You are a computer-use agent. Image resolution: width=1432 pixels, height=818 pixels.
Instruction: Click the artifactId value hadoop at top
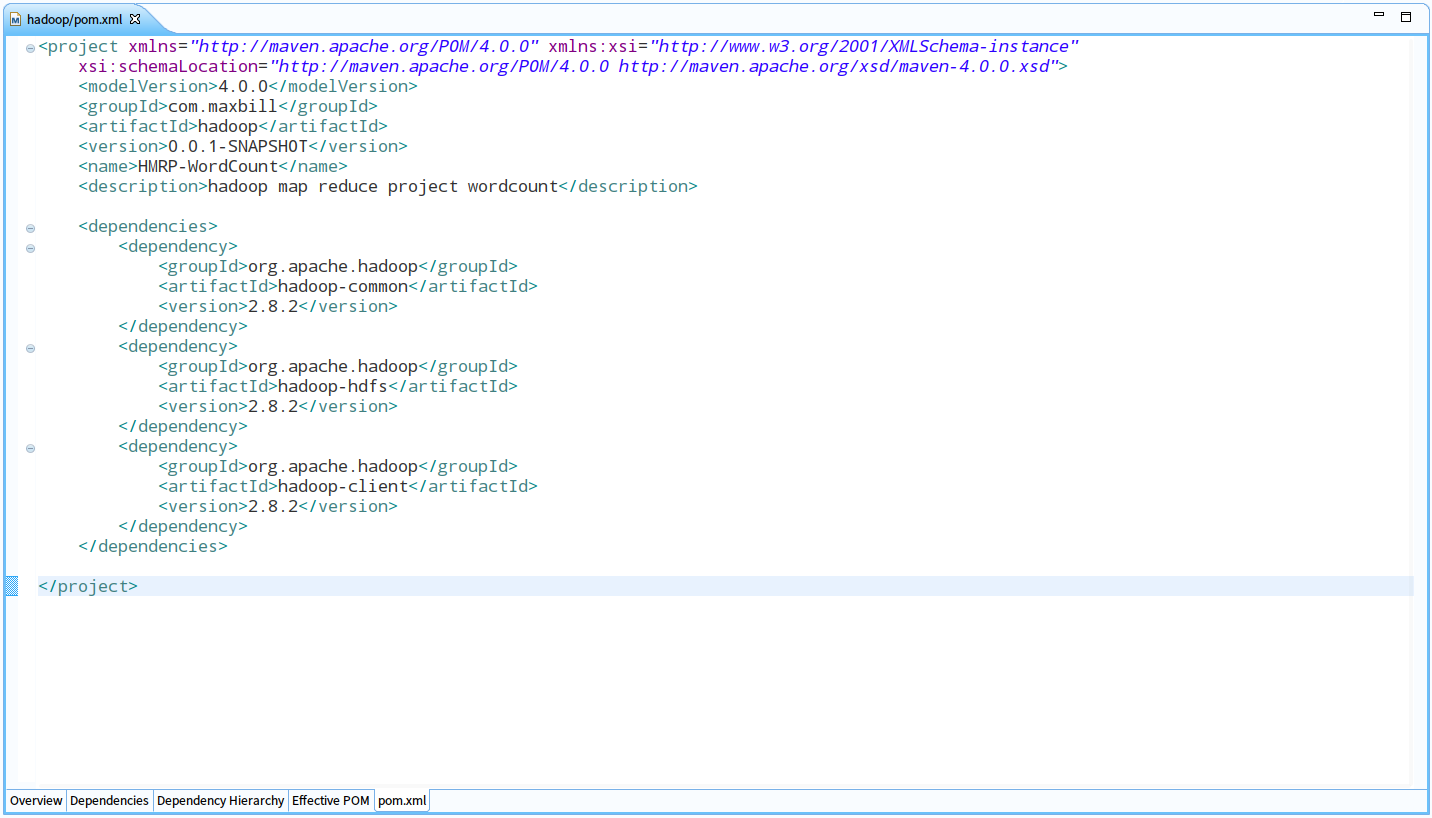click(x=228, y=126)
